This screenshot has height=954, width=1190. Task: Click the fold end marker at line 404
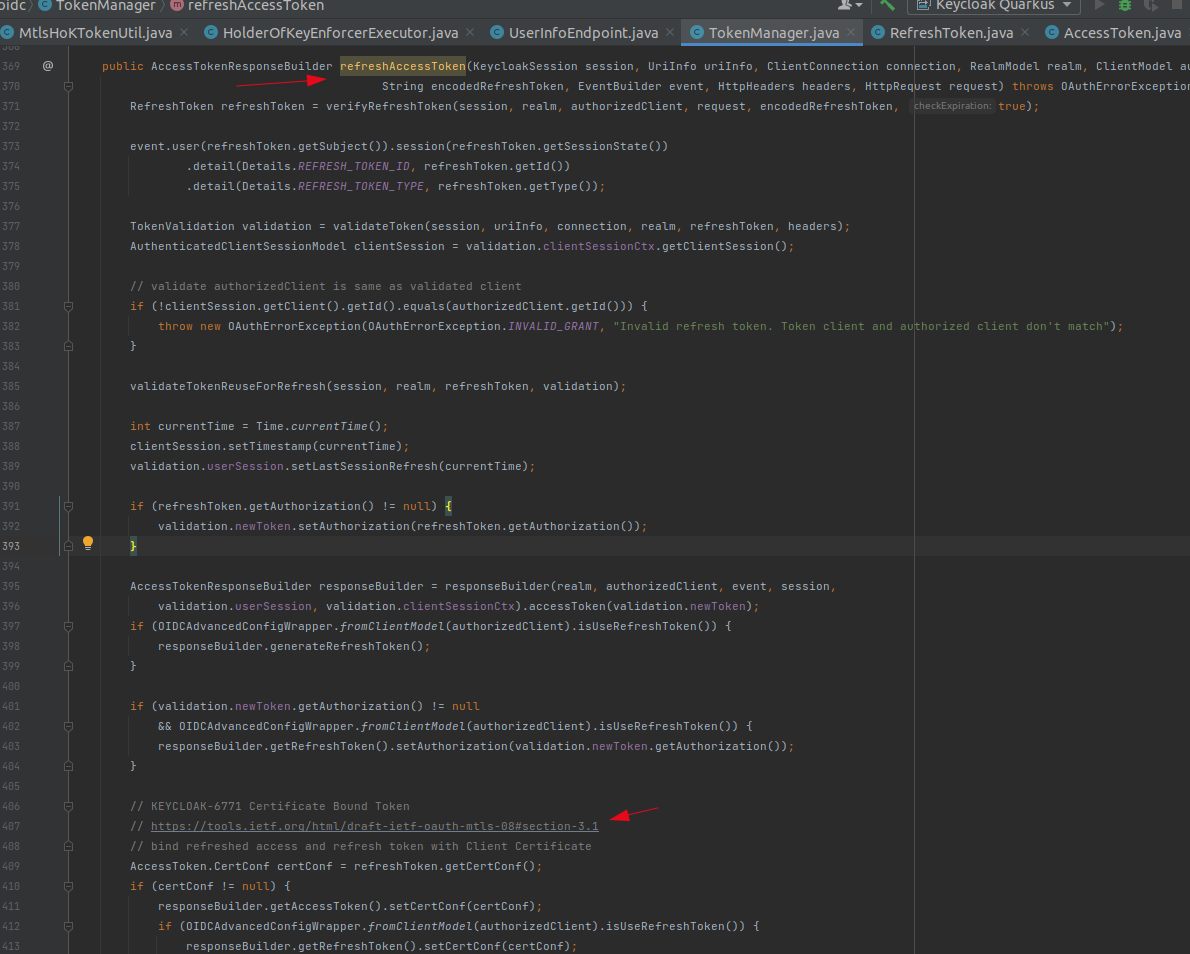coord(68,767)
